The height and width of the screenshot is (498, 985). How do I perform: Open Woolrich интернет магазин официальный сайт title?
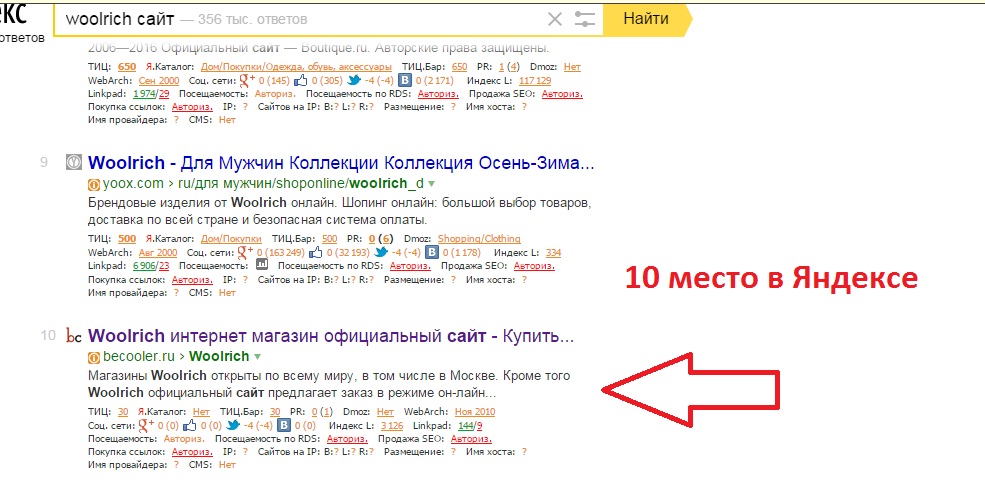click(331, 337)
